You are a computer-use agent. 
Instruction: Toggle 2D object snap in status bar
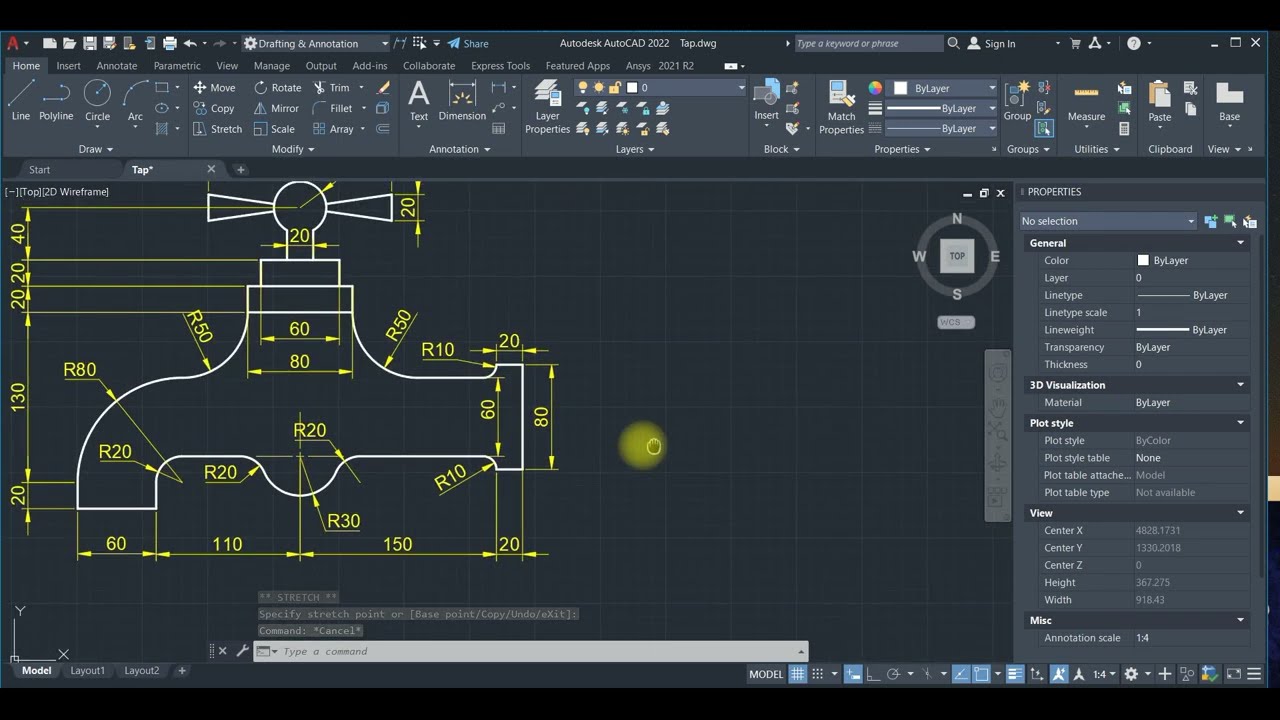pos(981,674)
